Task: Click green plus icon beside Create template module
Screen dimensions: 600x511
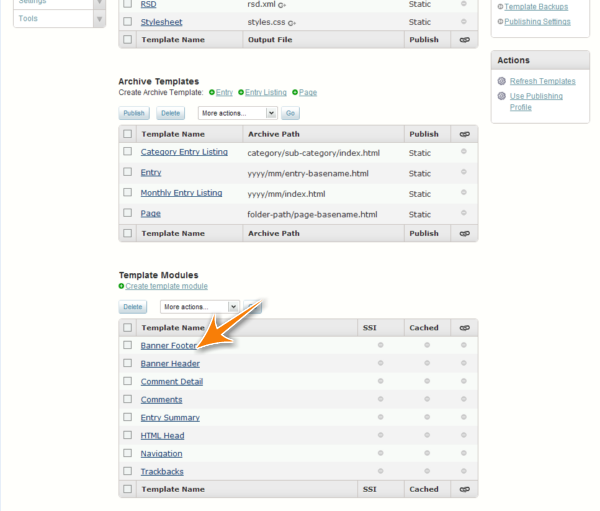Action: coord(121,286)
